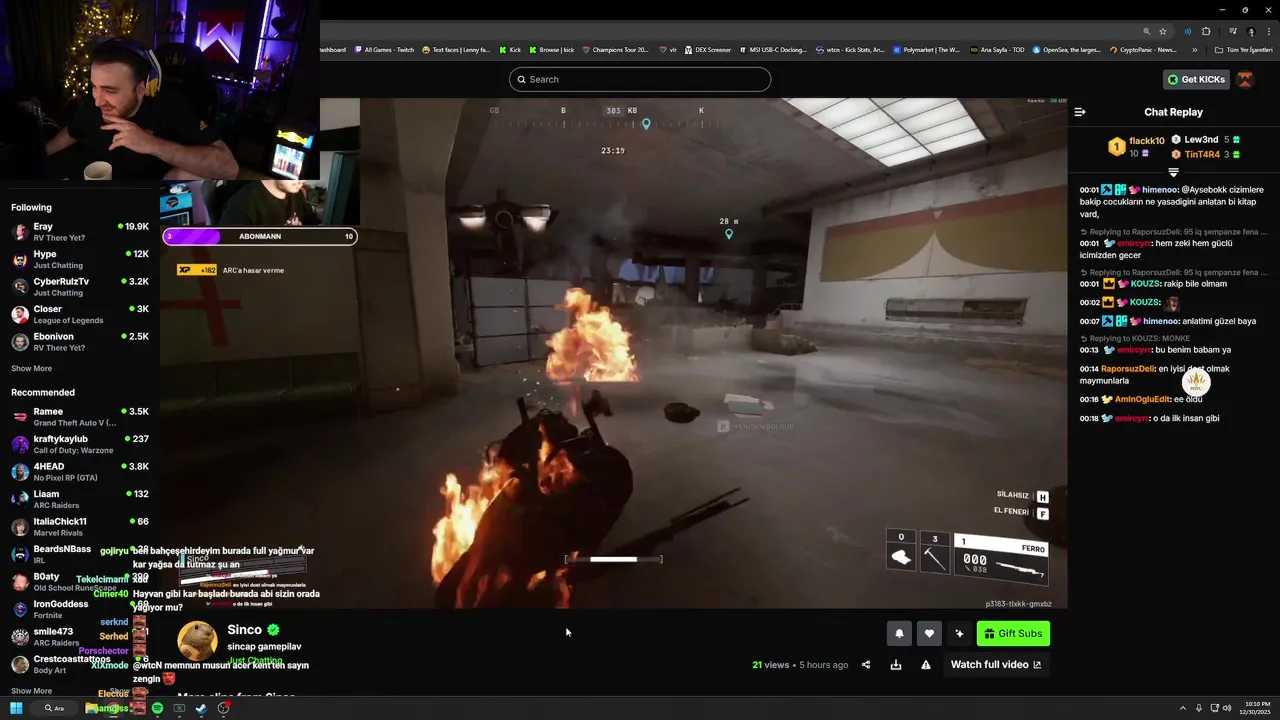The width and height of the screenshot is (1280, 720).
Task: Open the CryptoPanic bookmark
Action: click(x=1143, y=49)
